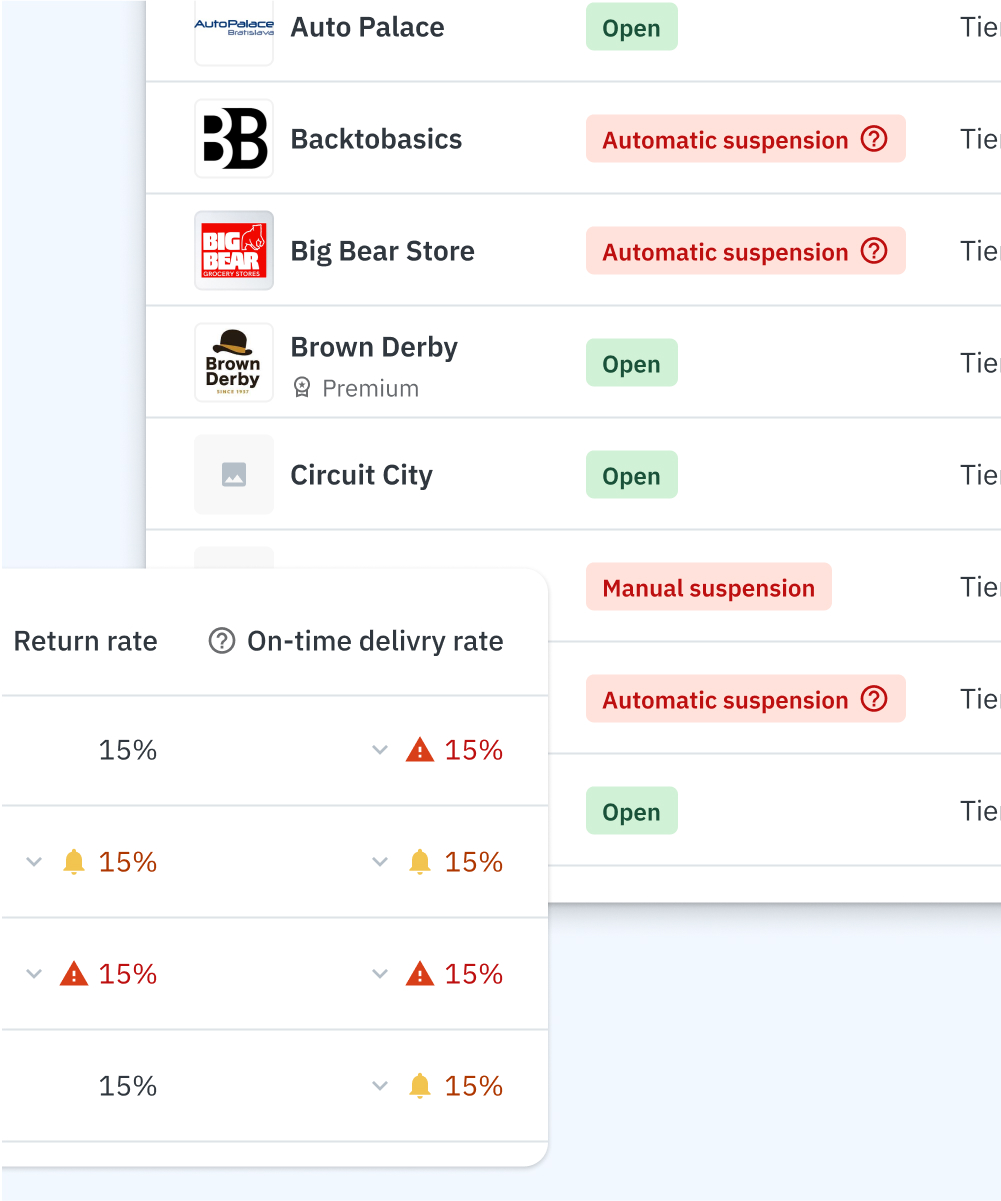Select the Big Bear Store name

pos(383,251)
